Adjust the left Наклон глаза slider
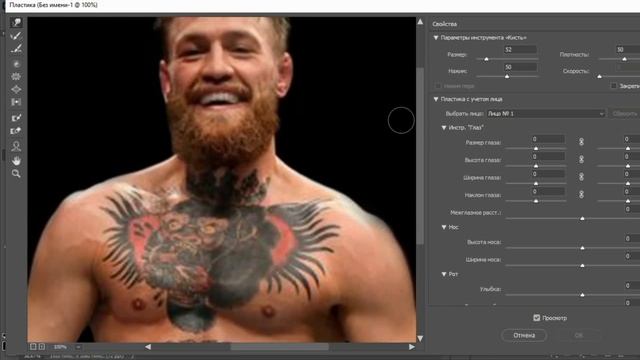 (536, 201)
